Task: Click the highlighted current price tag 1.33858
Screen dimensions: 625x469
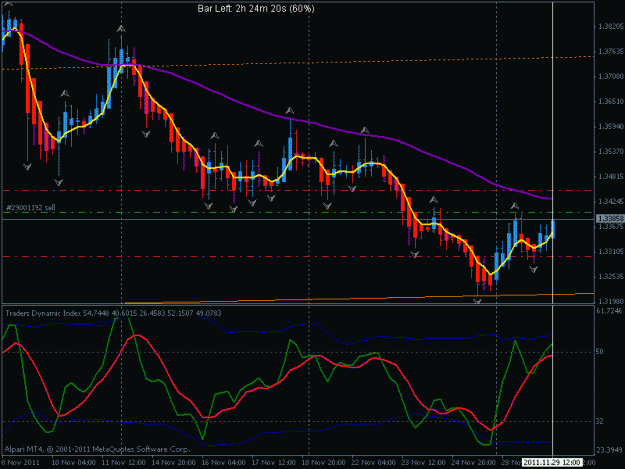Action: click(x=610, y=219)
